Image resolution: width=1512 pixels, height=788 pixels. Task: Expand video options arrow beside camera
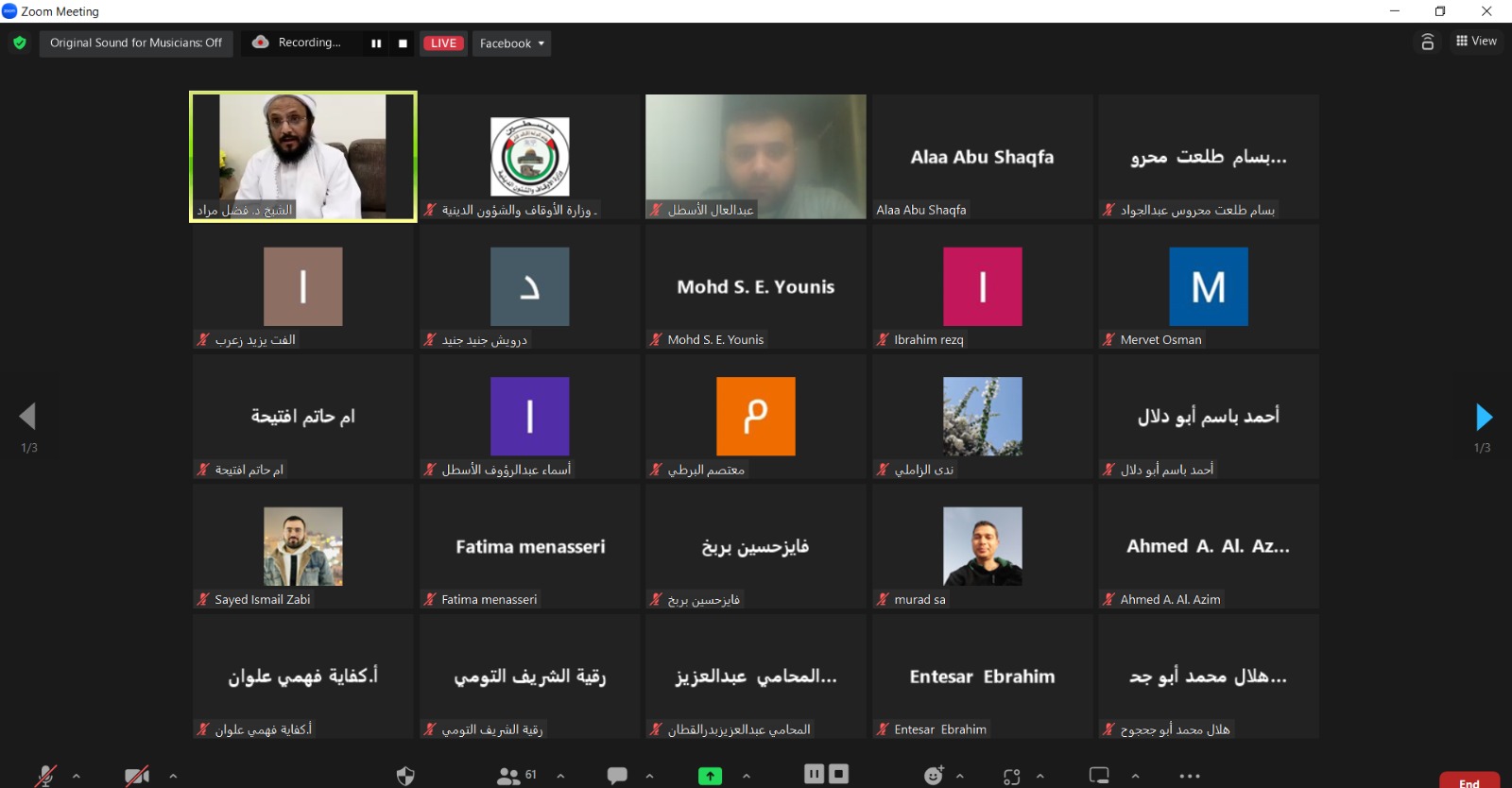pos(173,776)
